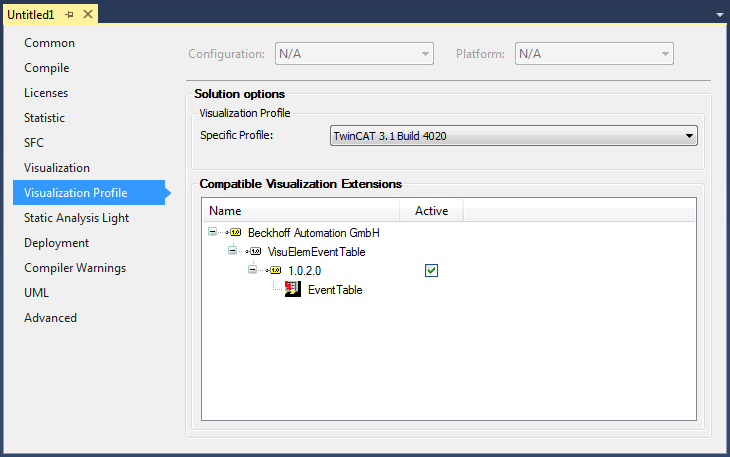Click the Configuration label
Viewport: 730px width, 457px height.
click(226, 54)
